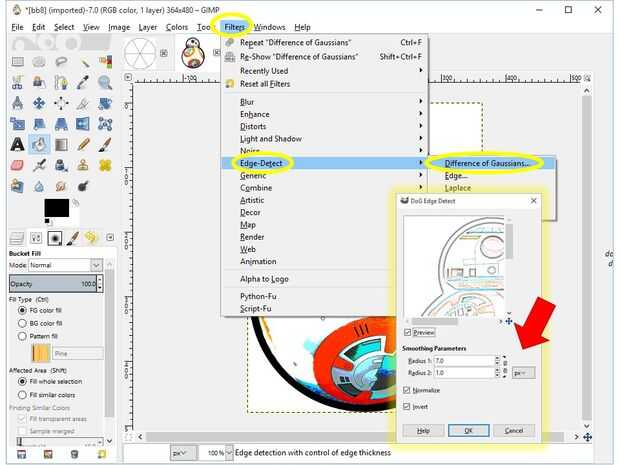
Task: Open tool options panel menu button
Action: 110,237
